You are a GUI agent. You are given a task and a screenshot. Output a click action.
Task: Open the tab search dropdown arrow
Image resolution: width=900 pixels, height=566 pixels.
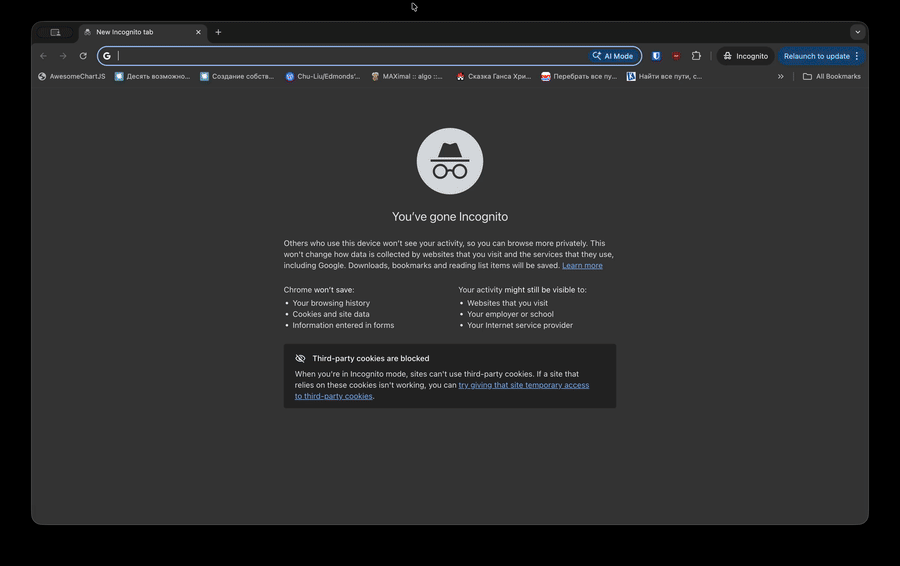(858, 32)
